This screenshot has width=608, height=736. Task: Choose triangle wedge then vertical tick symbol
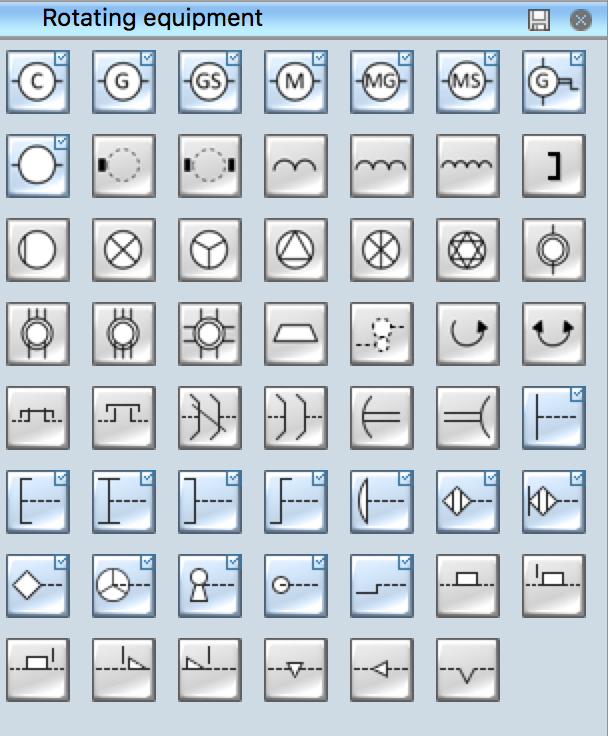point(210,670)
